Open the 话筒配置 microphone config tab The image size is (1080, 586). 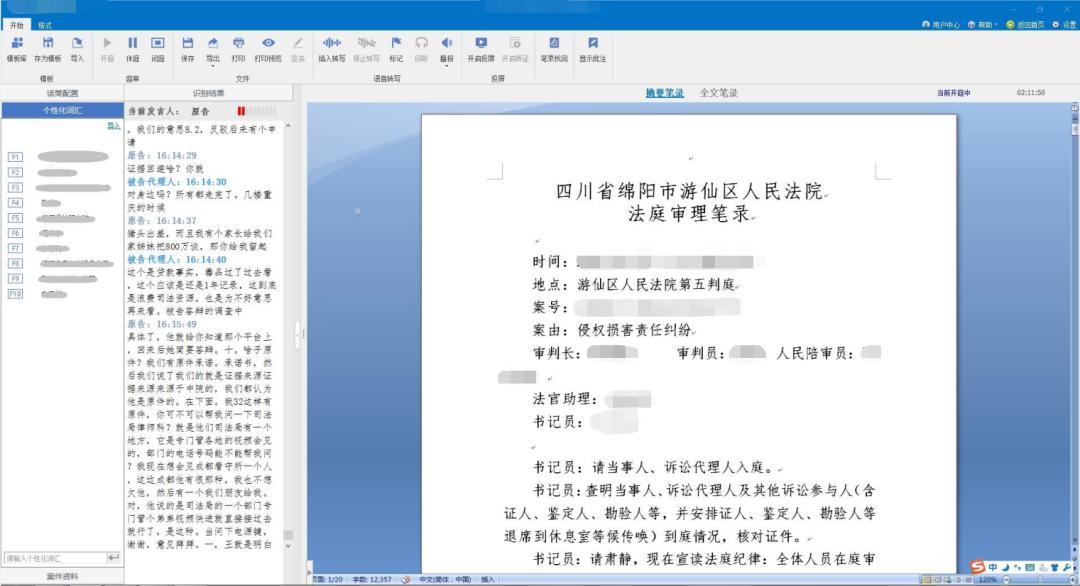point(62,93)
